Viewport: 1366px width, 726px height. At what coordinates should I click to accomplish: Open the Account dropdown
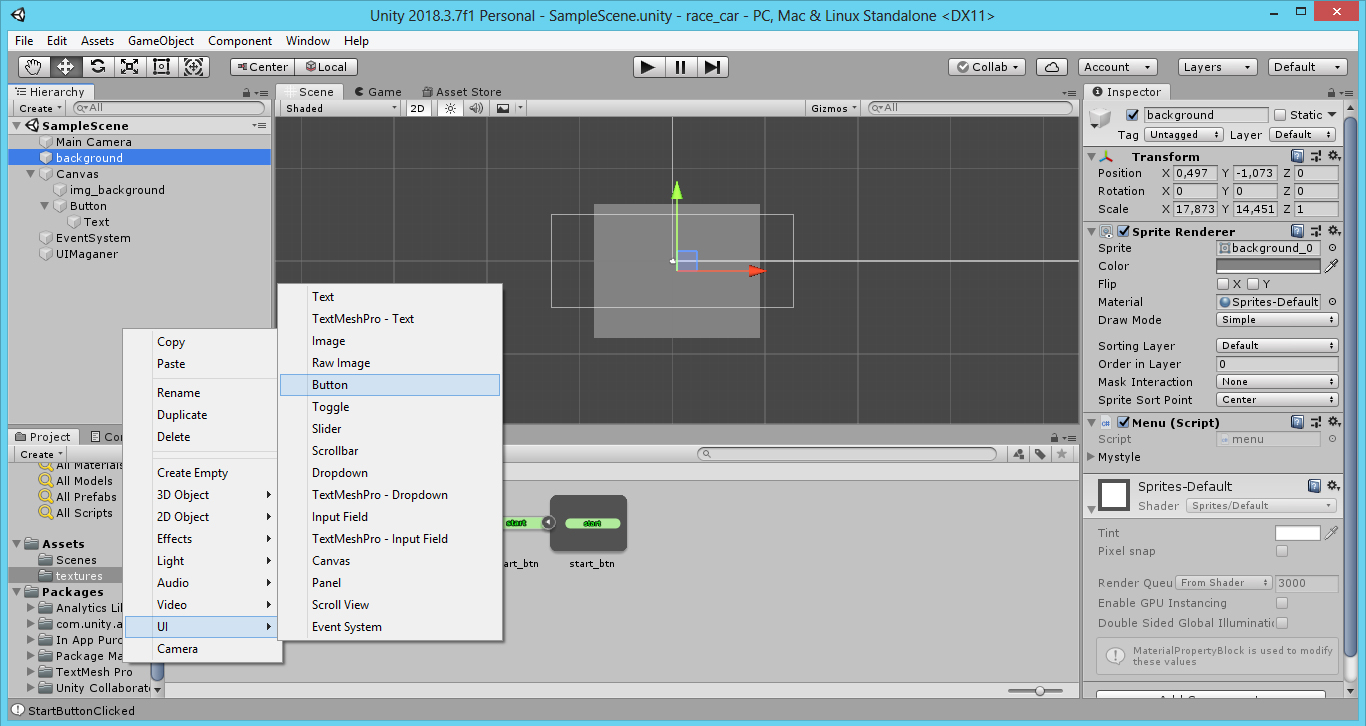pos(1117,67)
